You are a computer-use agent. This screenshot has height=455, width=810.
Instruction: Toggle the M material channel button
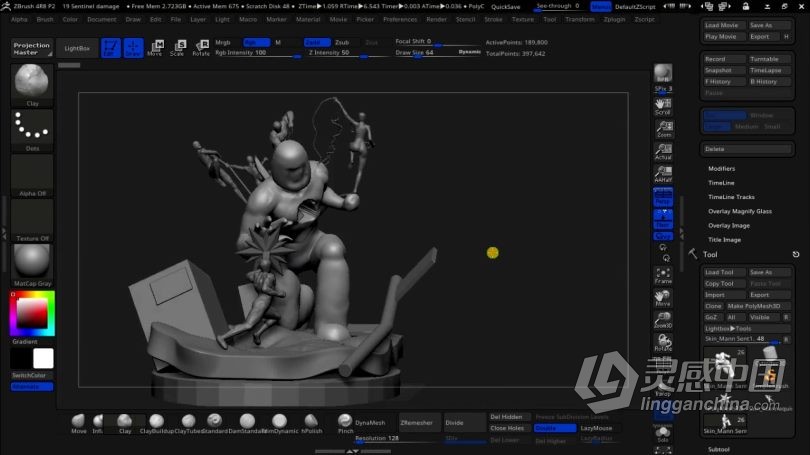pyautogui.click(x=278, y=42)
